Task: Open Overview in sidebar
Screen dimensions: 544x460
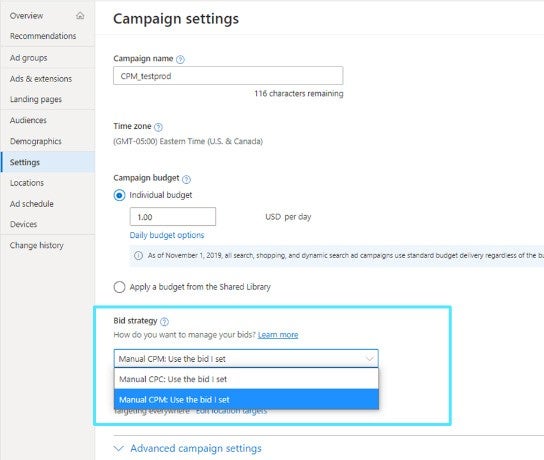Action: (x=26, y=16)
